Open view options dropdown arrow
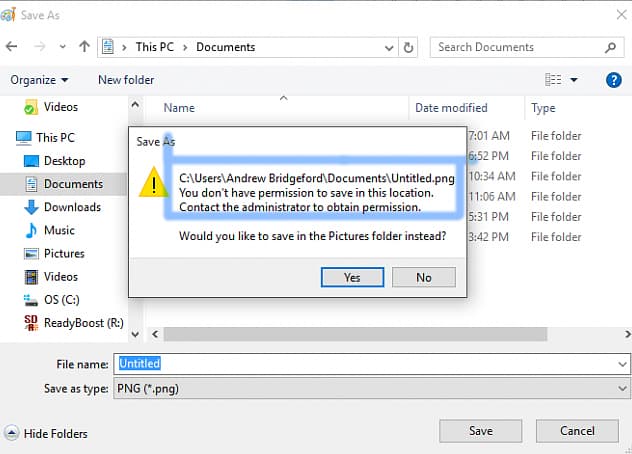The height and width of the screenshot is (454, 632). 574,80
